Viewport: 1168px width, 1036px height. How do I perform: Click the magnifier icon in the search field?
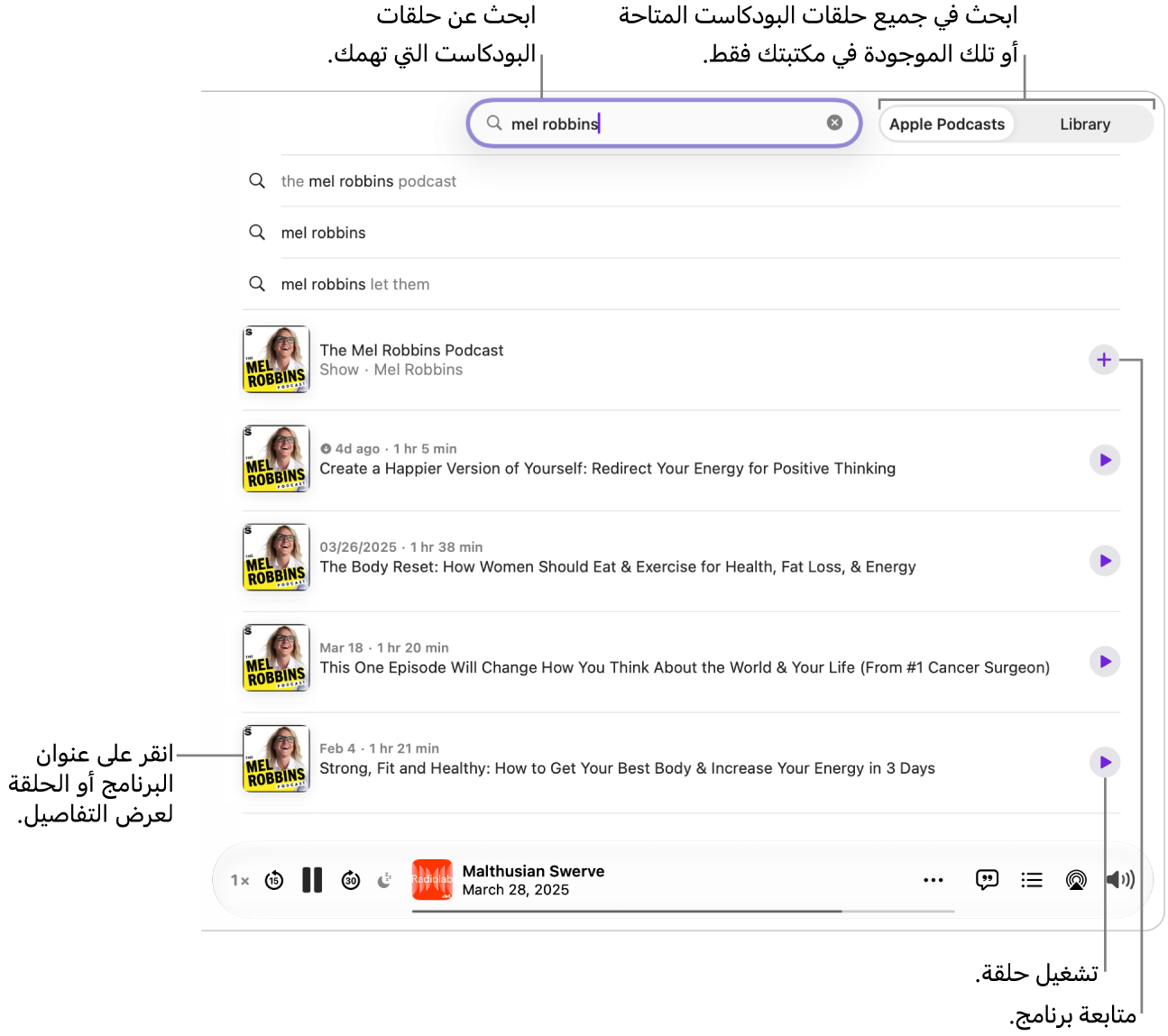tap(494, 123)
